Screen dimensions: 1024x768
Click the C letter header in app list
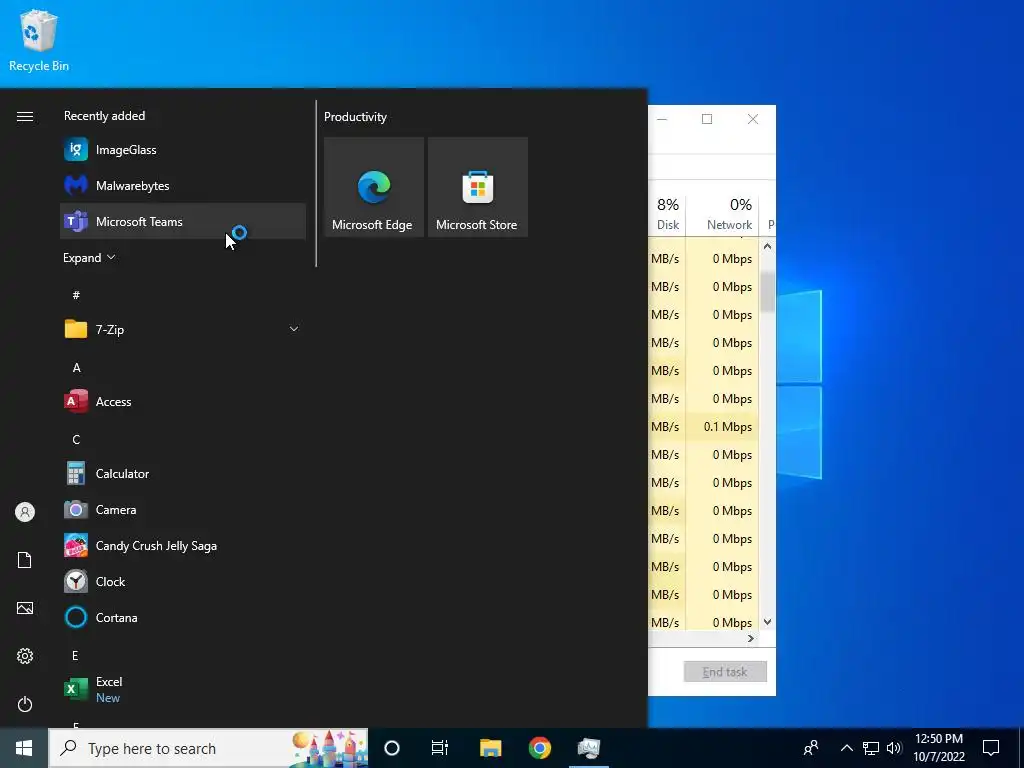[x=76, y=440]
